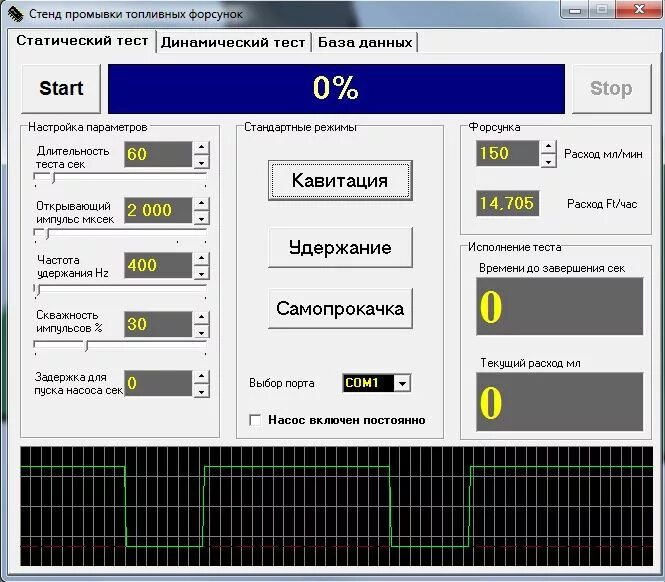Viewport: 665px width, 582px height.
Task: Enable Насос включен постоянно checkbox
Action: [x=255, y=420]
